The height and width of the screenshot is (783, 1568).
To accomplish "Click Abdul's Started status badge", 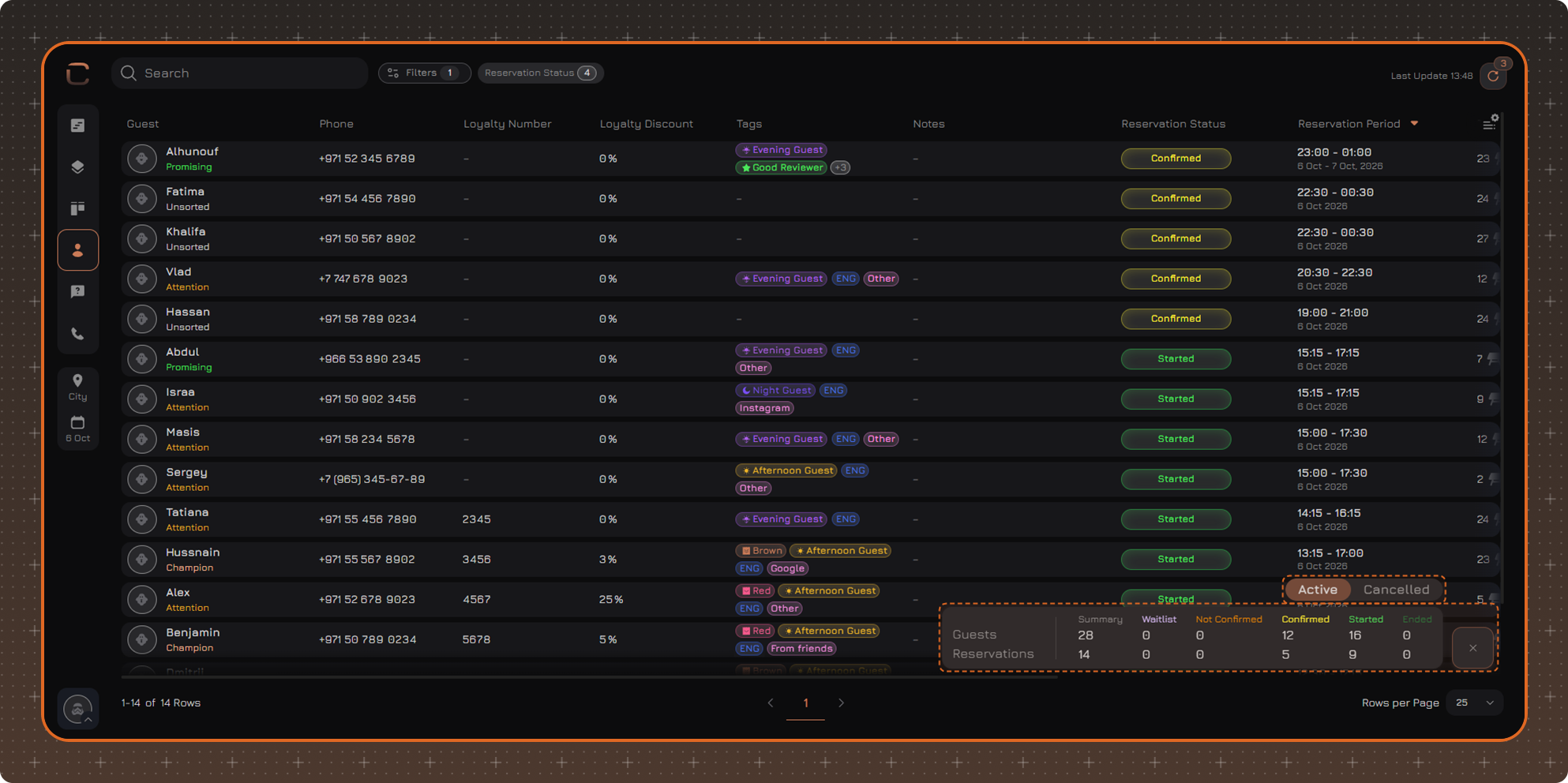I will pos(1176,359).
